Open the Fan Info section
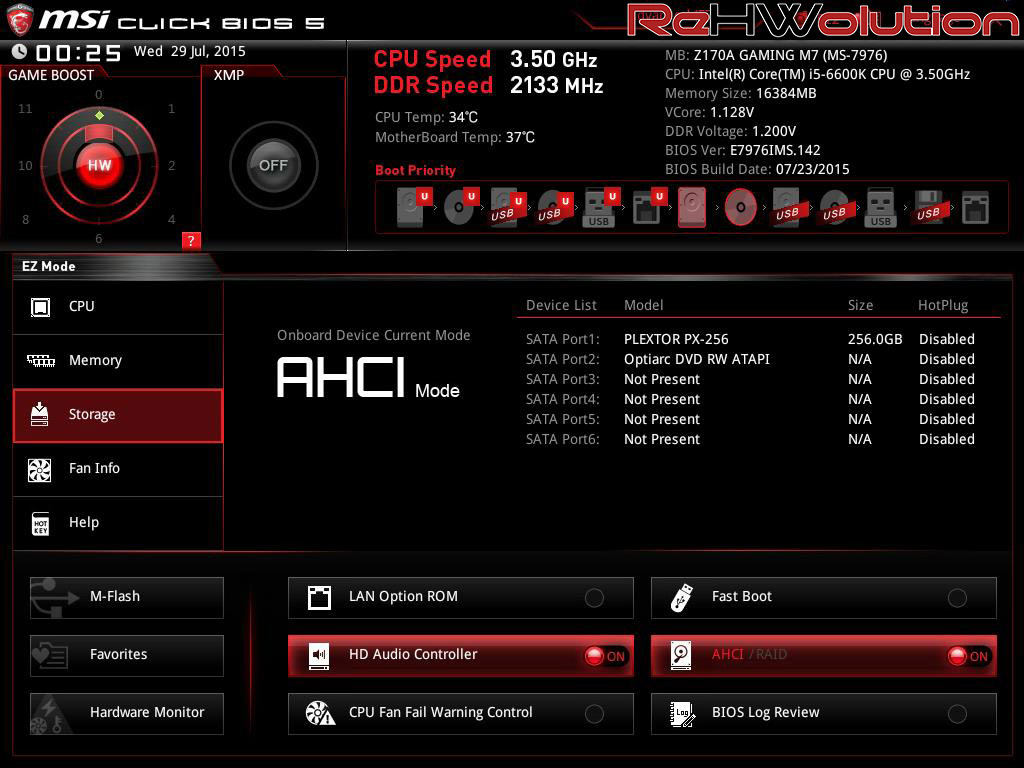The image size is (1024, 768). (118, 469)
